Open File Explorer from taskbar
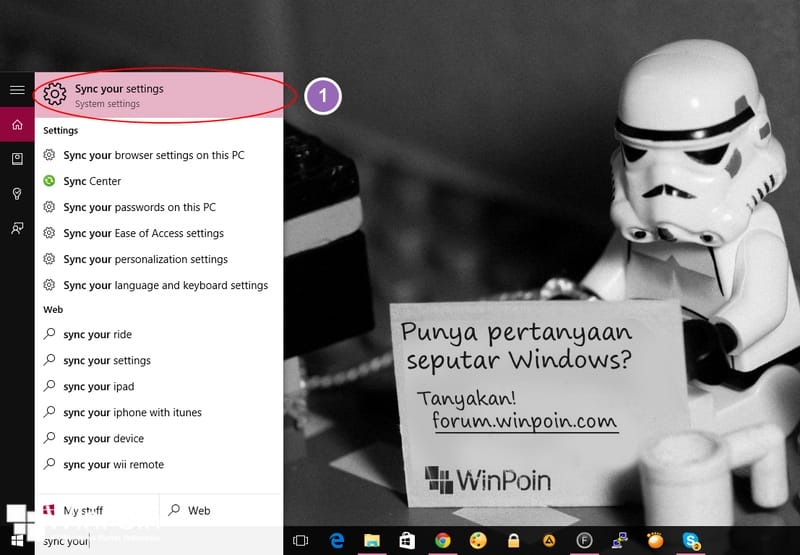 pyautogui.click(x=372, y=540)
